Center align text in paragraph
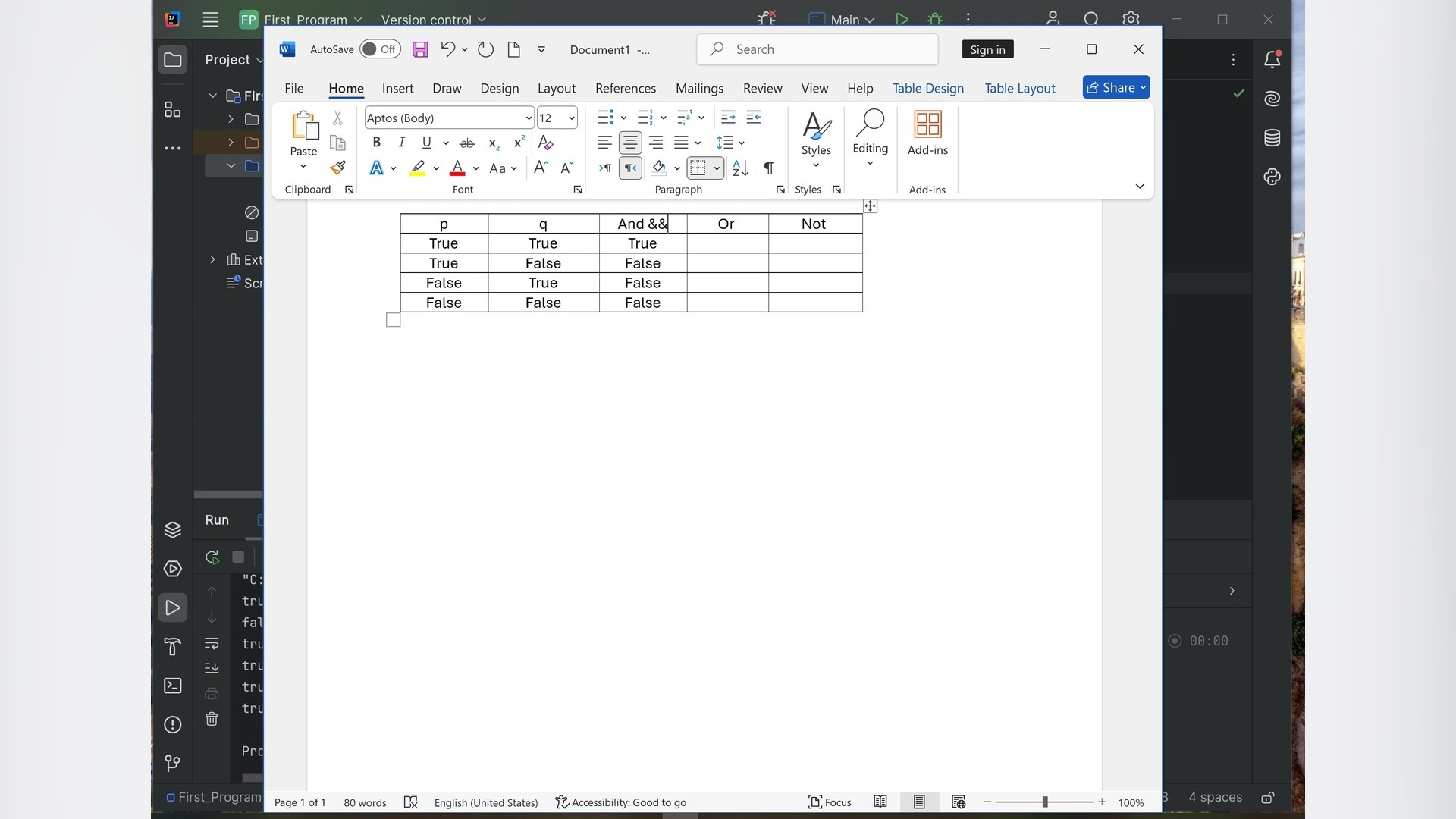Screen dimensions: 1456x819 click(x=630, y=143)
